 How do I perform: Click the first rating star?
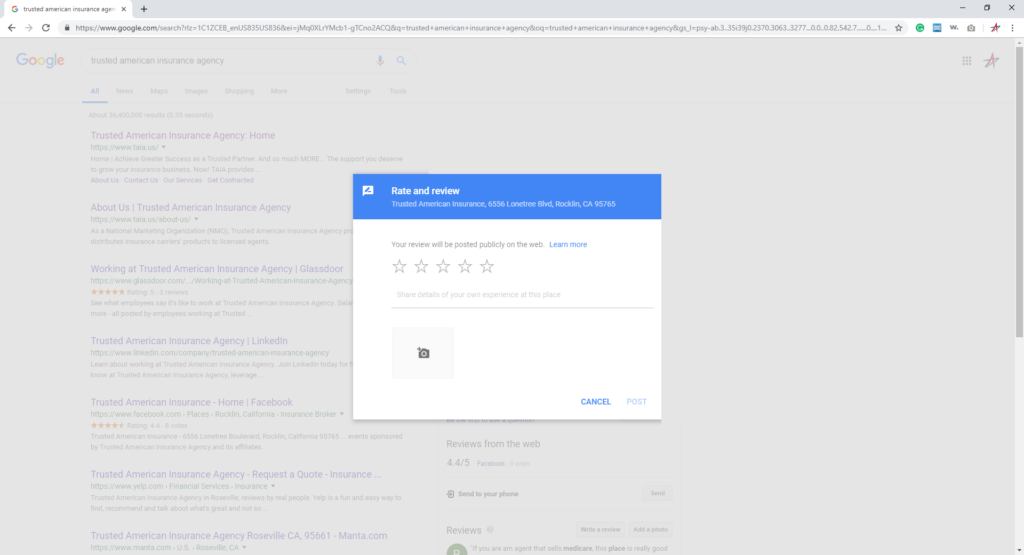click(399, 266)
